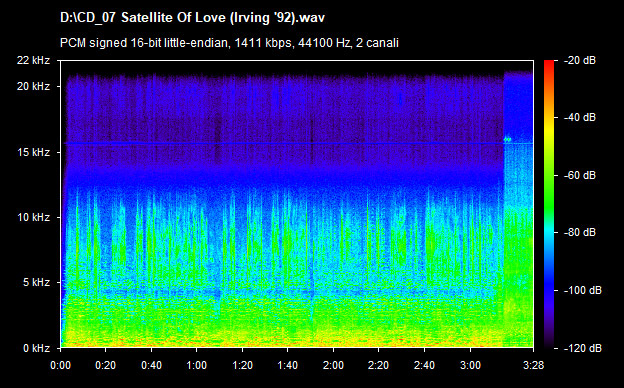Click the 0:20 time marker
This screenshot has height=388, width=624.
point(105,365)
